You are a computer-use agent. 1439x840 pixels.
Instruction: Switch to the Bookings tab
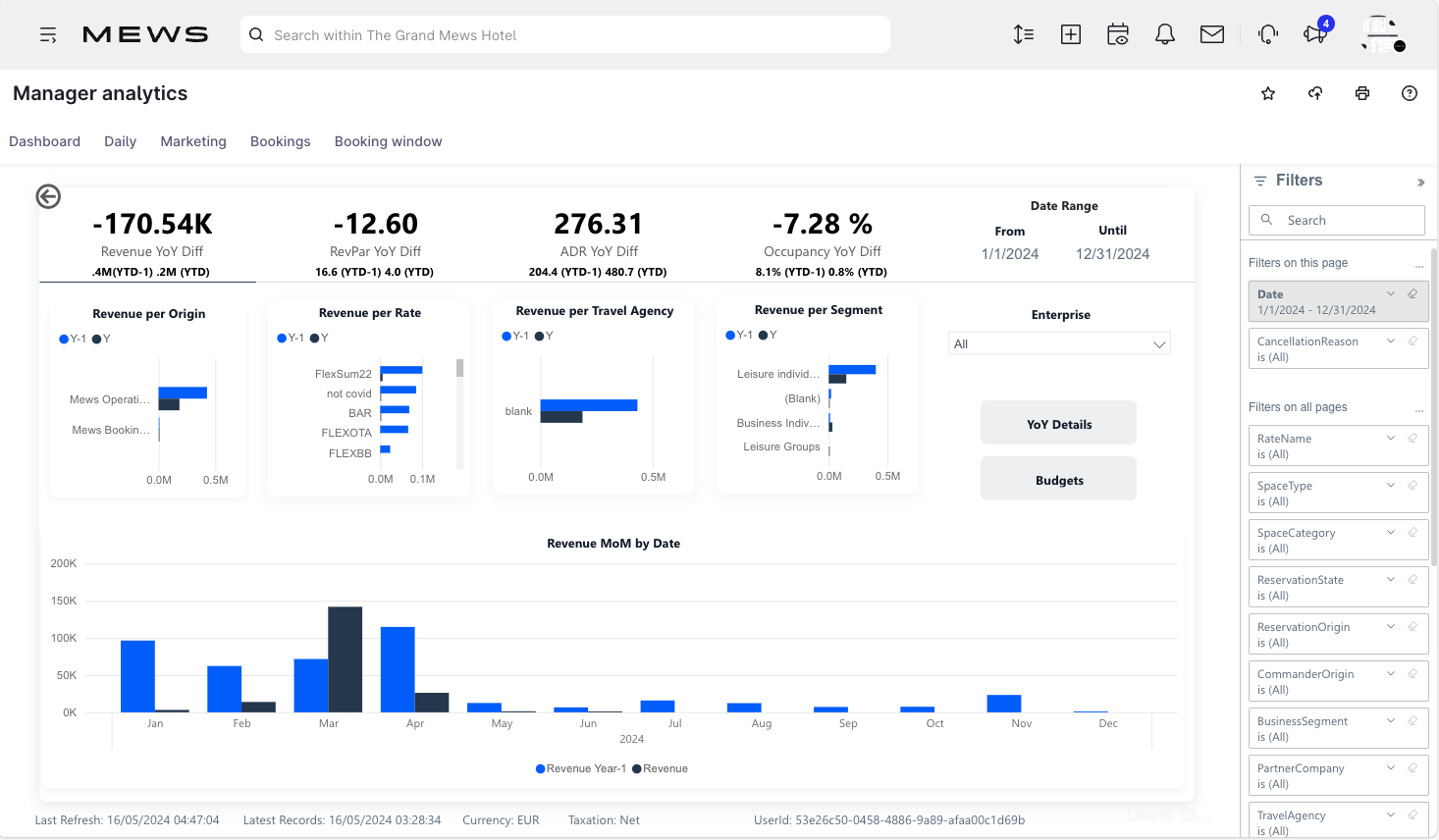tap(281, 141)
